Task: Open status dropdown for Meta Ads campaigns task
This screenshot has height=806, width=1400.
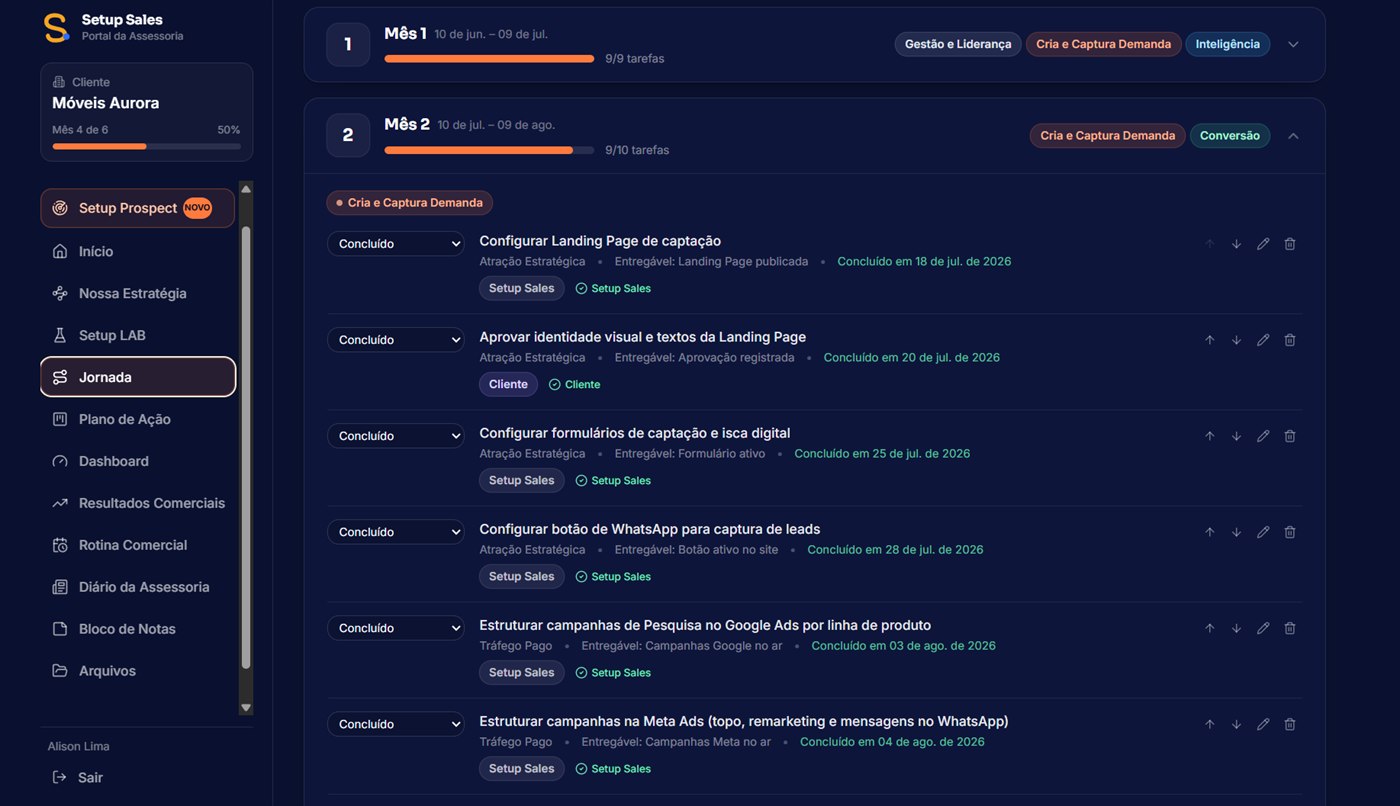Action: tap(396, 724)
